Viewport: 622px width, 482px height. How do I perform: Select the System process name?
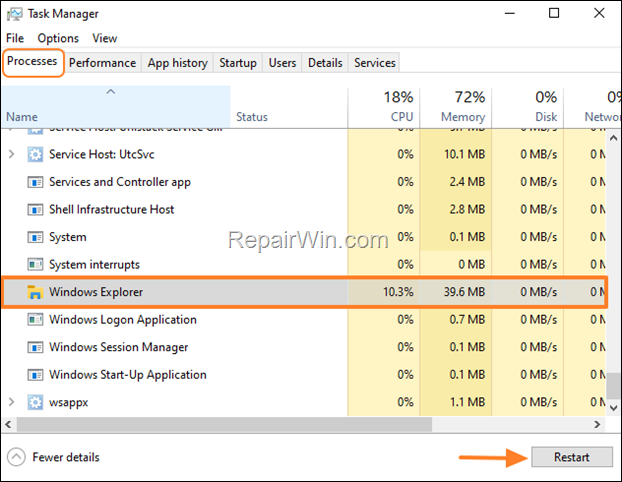67,237
